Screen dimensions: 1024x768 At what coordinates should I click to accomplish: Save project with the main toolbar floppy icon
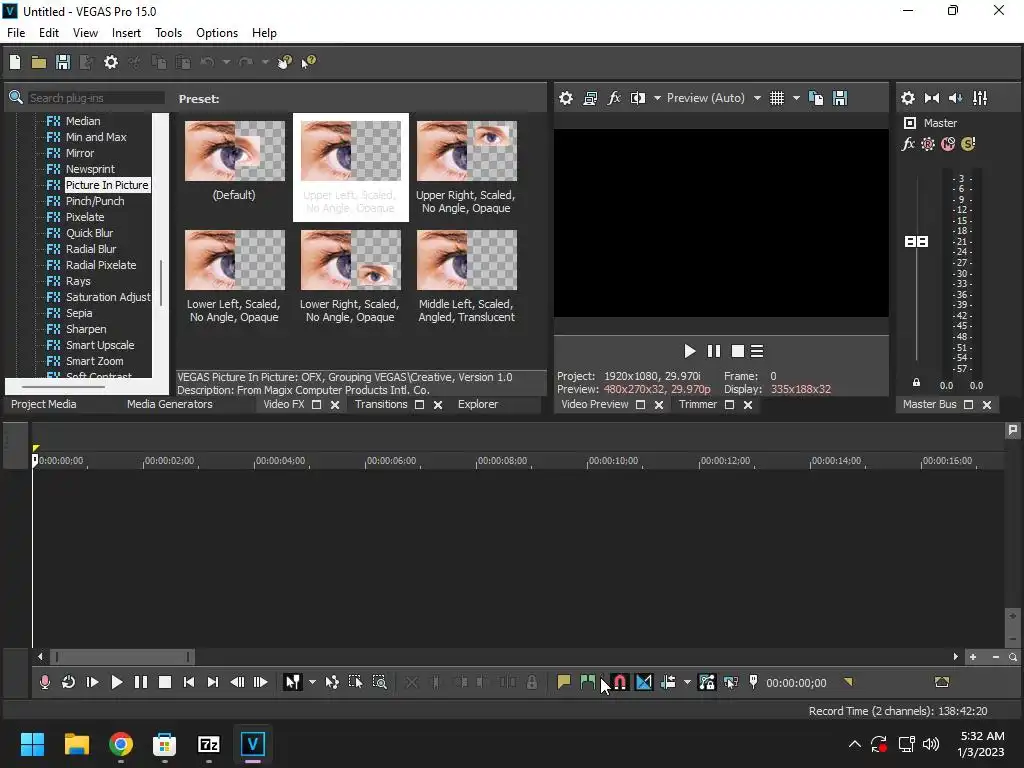pos(63,62)
